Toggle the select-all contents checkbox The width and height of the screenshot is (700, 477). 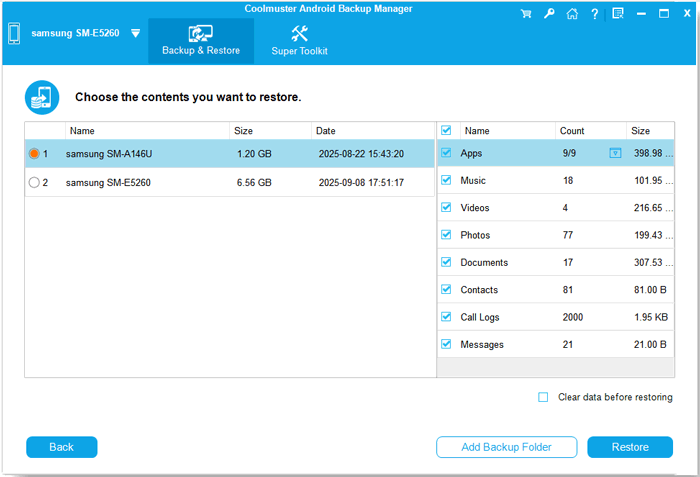(x=446, y=130)
